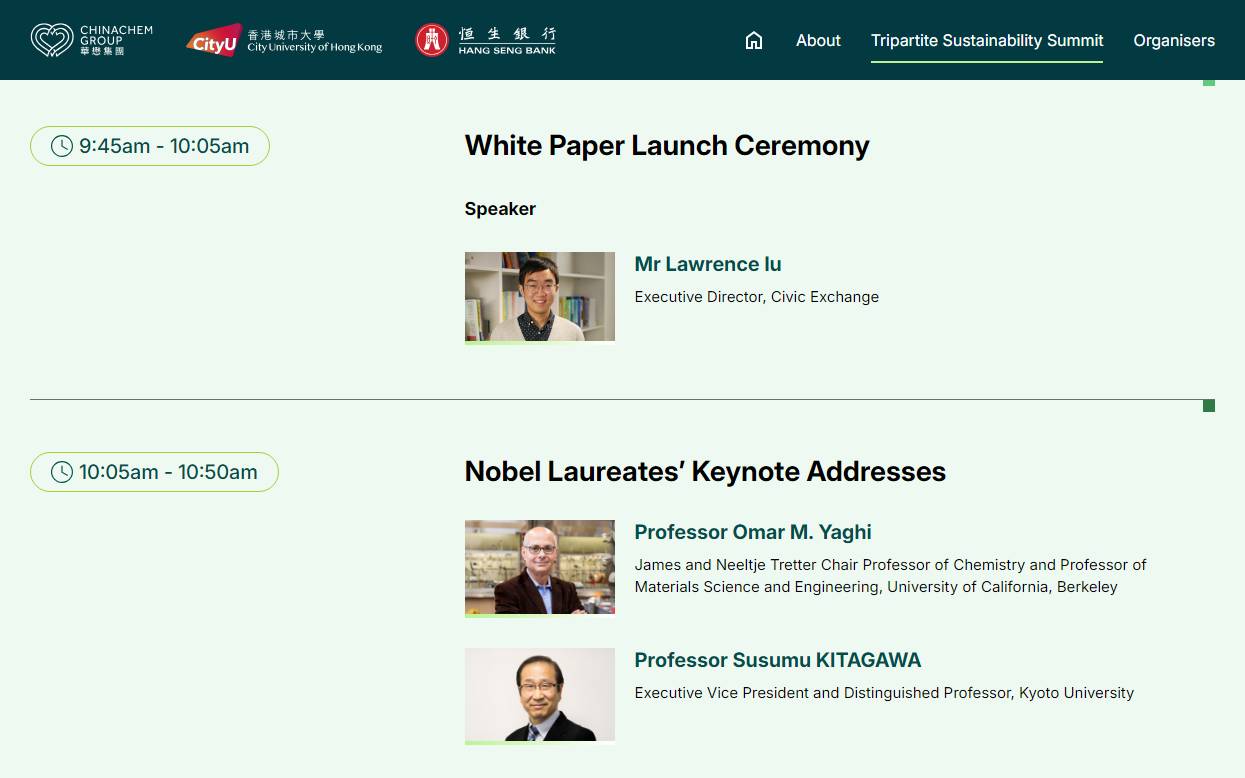The width and height of the screenshot is (1245, 778).
Task: Click the CityU logo
Action: click(x=284, y=40)
